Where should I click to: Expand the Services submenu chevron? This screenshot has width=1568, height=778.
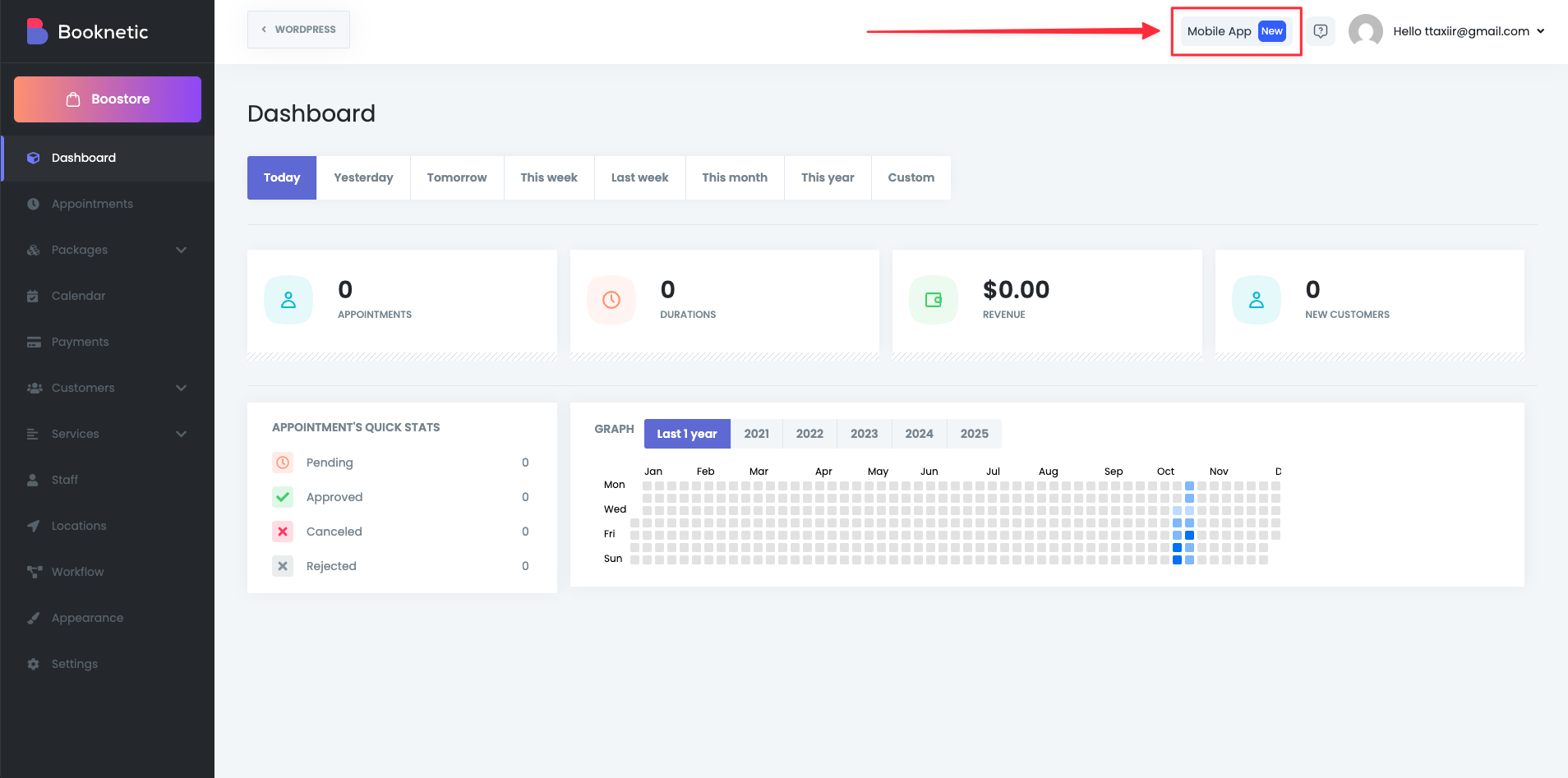click(x=181, y=434)
